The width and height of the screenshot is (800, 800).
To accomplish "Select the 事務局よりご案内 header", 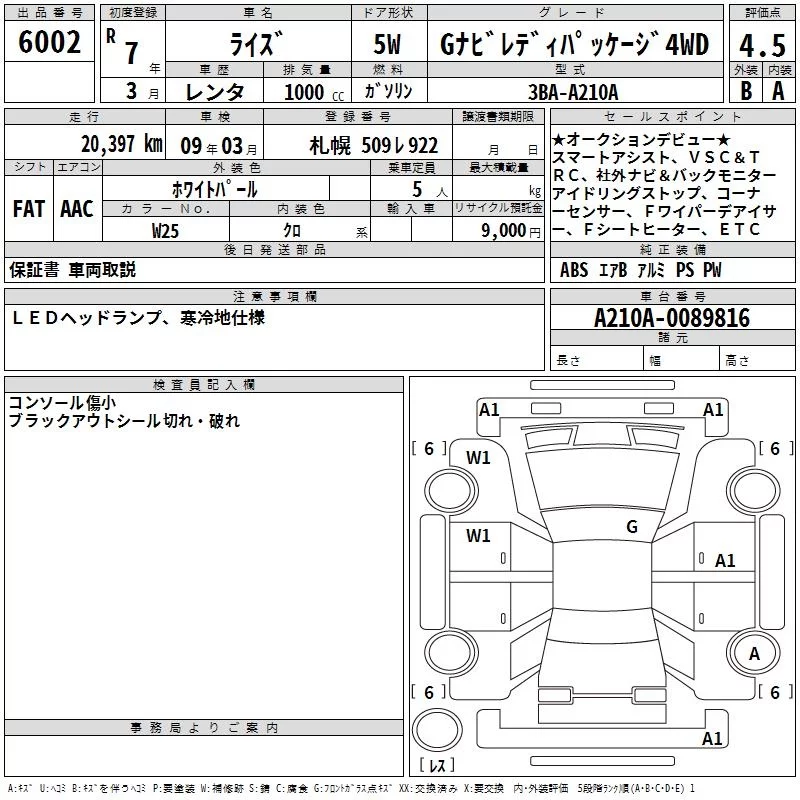I will tap(204, 728).
